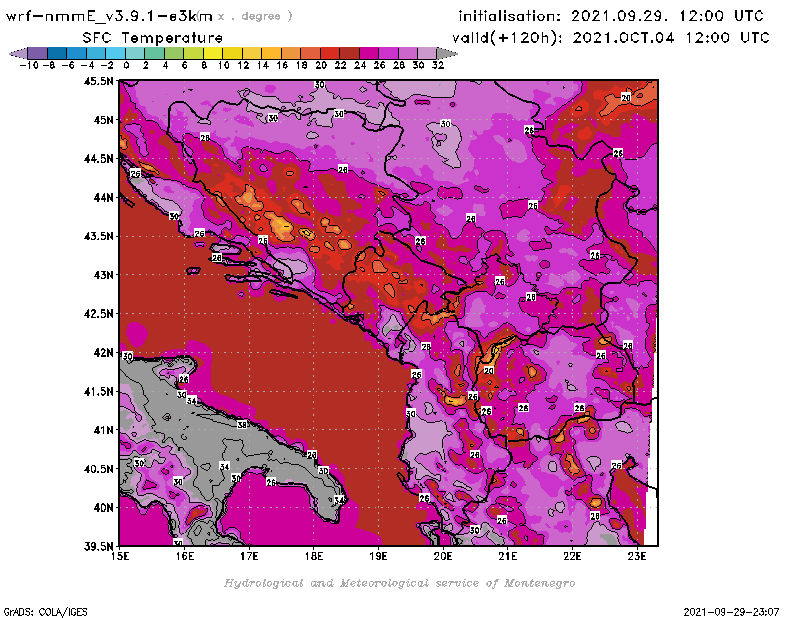The height and width of the screenshot is (618, 800).
Task: Click the lavender arrow at the legend's left end
Action: (19, 54)
